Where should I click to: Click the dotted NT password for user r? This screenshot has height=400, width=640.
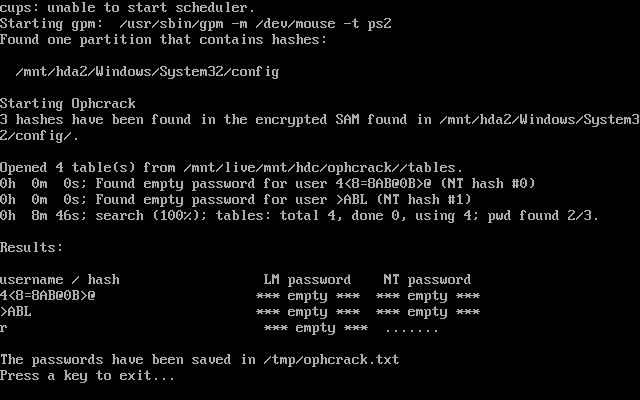(x=411, y=328)
